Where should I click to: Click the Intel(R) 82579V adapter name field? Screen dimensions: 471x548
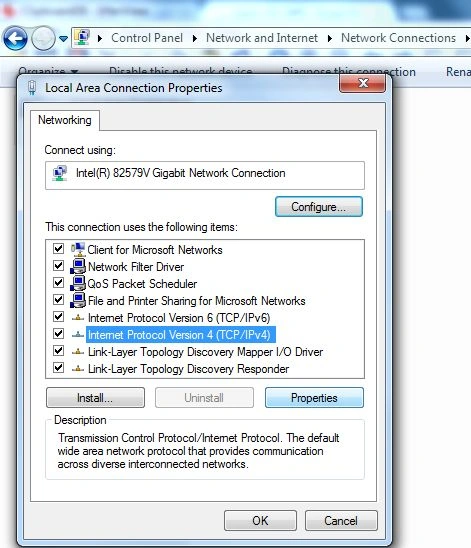(x=205, y=175)
